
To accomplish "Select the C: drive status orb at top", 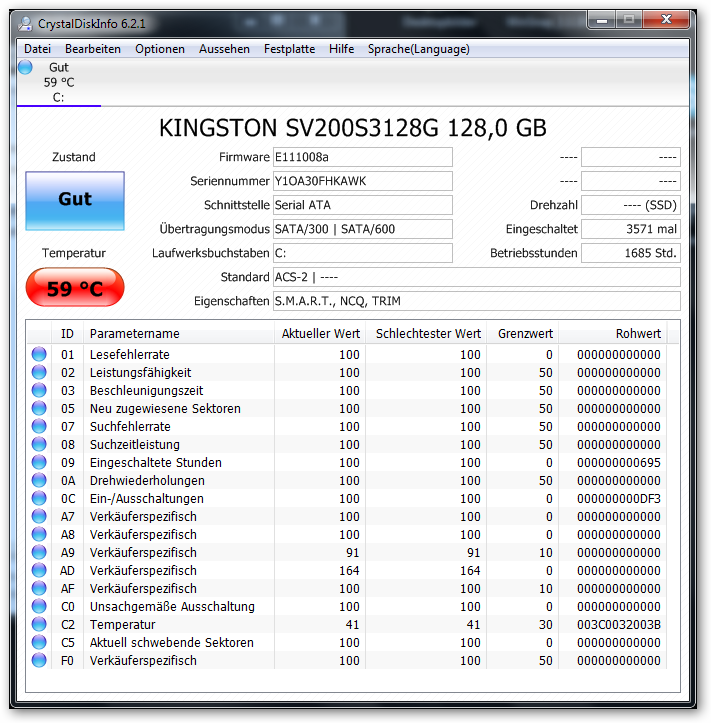I will point(25,67).
